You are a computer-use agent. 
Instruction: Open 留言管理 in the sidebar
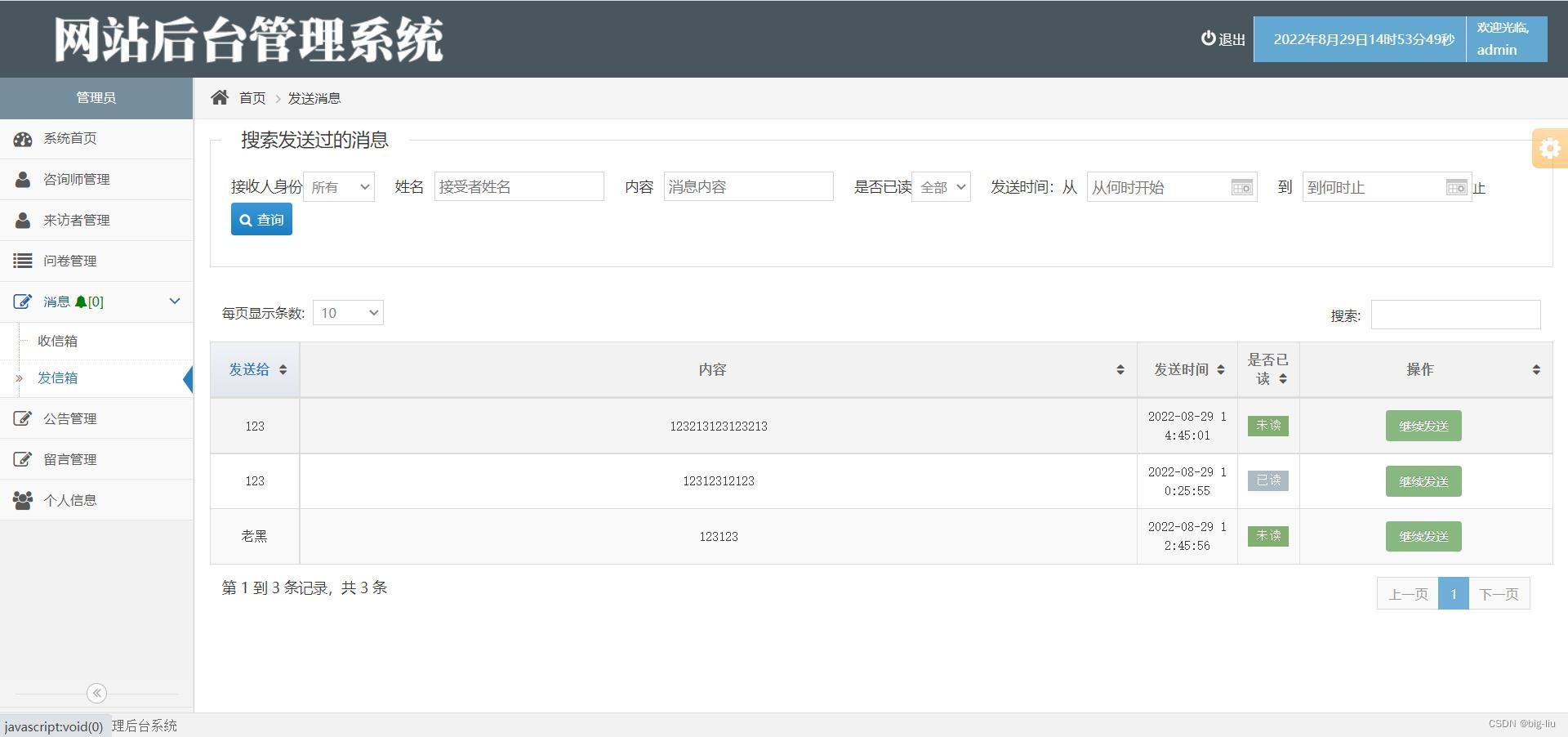[x=96, y=459]
